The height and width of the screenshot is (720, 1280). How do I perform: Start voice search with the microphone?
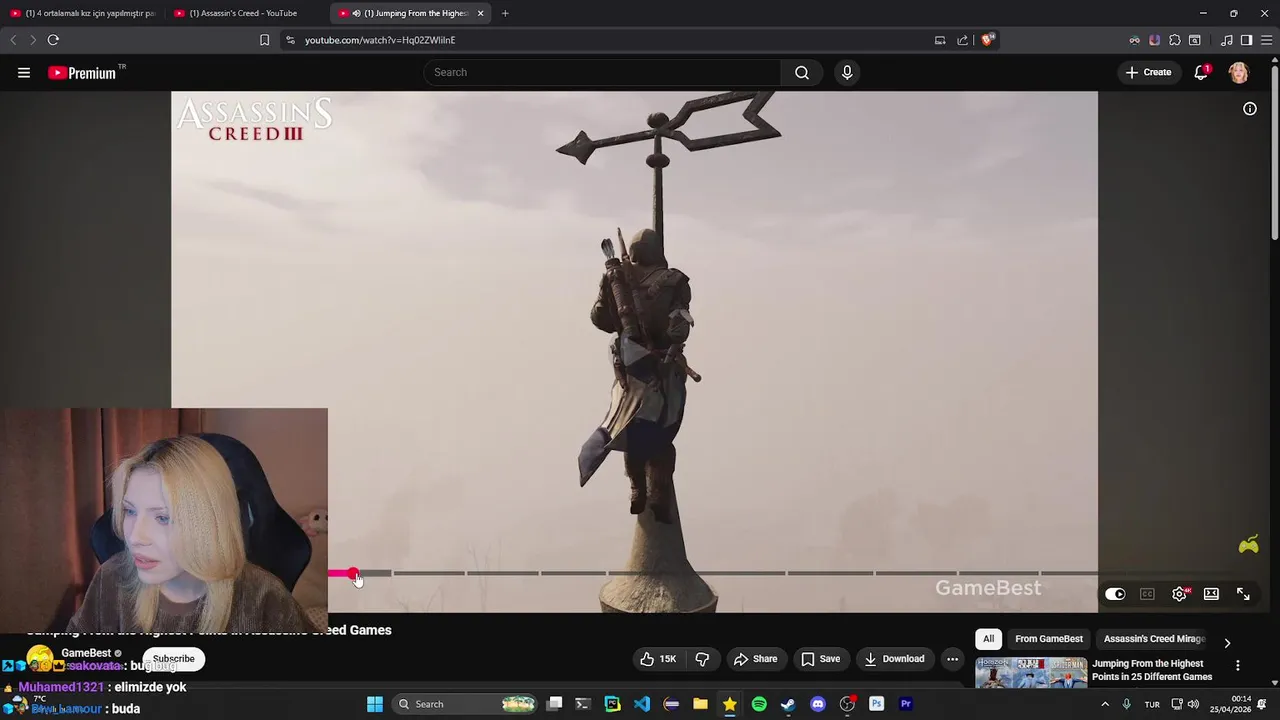(x=847, y=72)
